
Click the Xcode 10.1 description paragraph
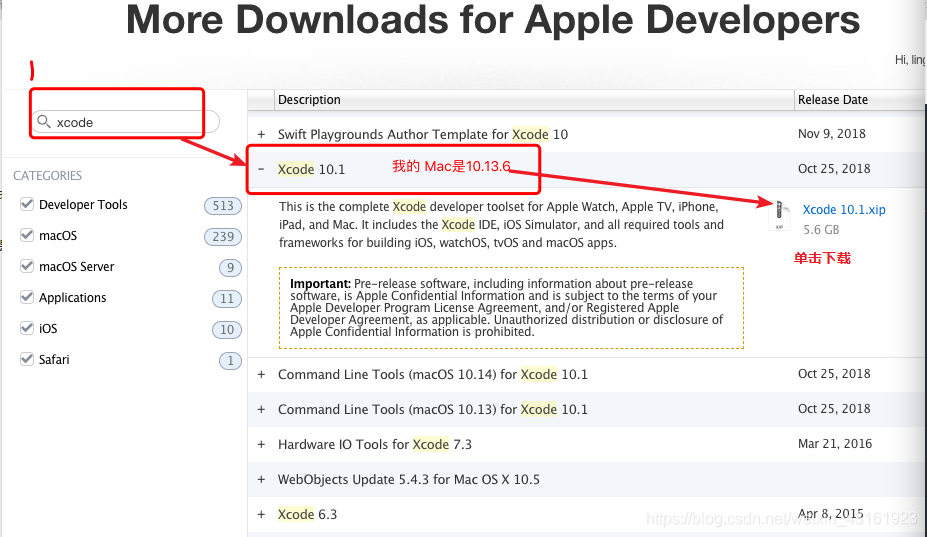click(501, 225)
